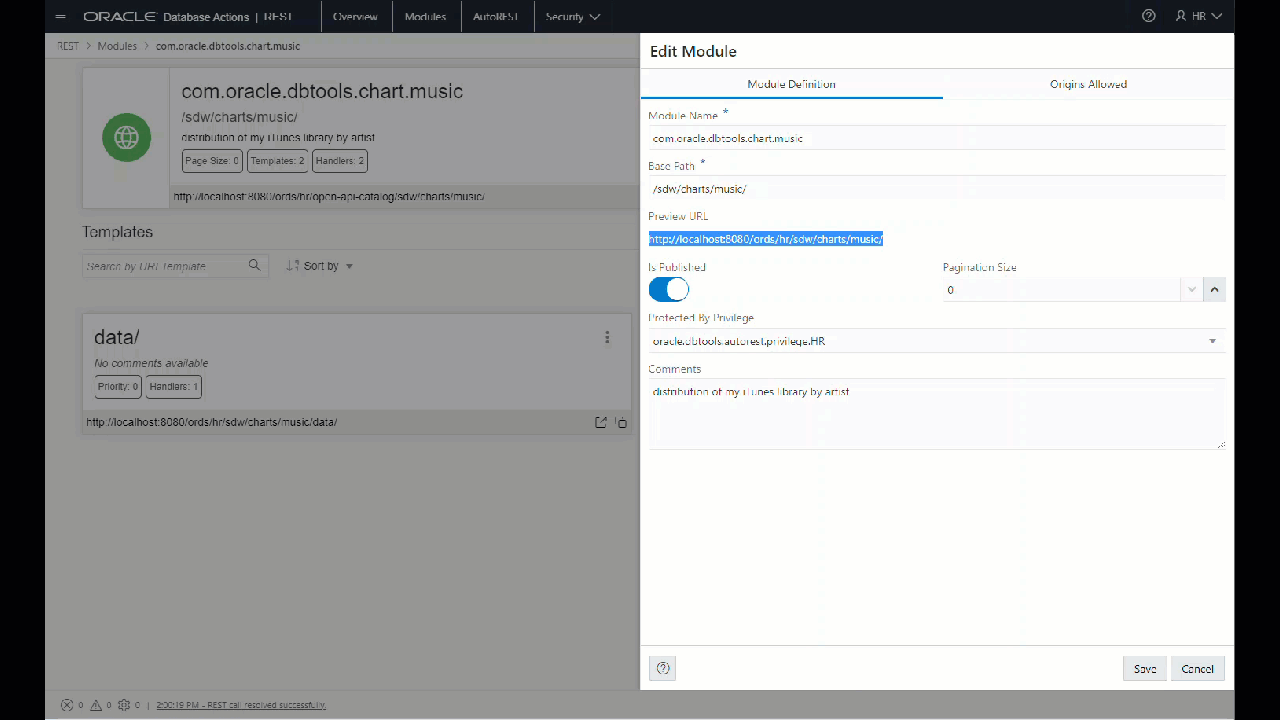Increase Pagination Size with up arrow
Viewport: 1280px width, 720px height.
[1214, 290]
